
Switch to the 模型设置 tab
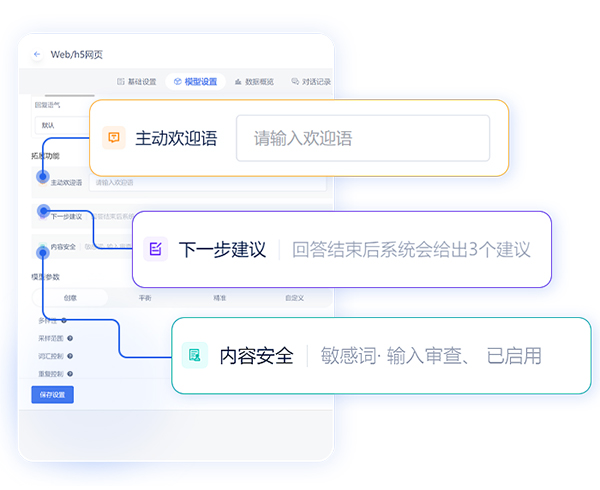coord(195,81)
